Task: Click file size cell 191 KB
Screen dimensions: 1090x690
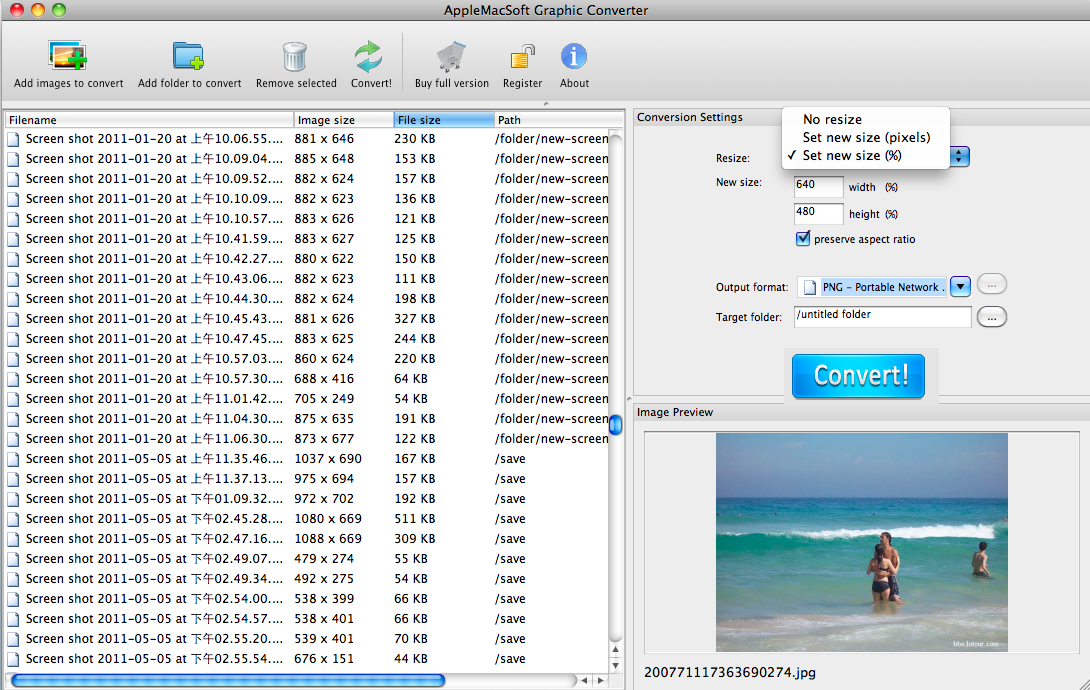Action: (415, 419)
